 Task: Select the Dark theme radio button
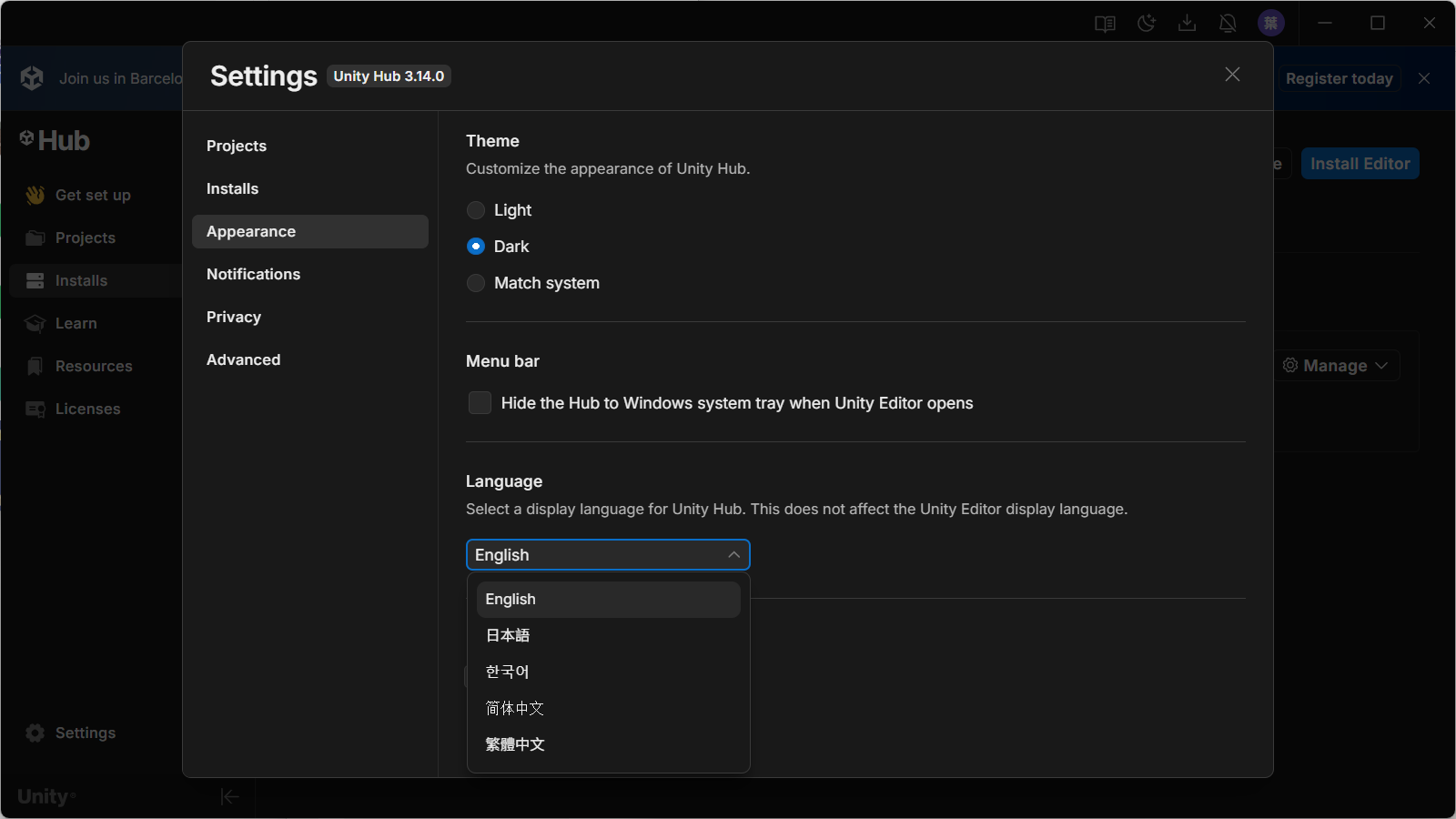(476, 247)
